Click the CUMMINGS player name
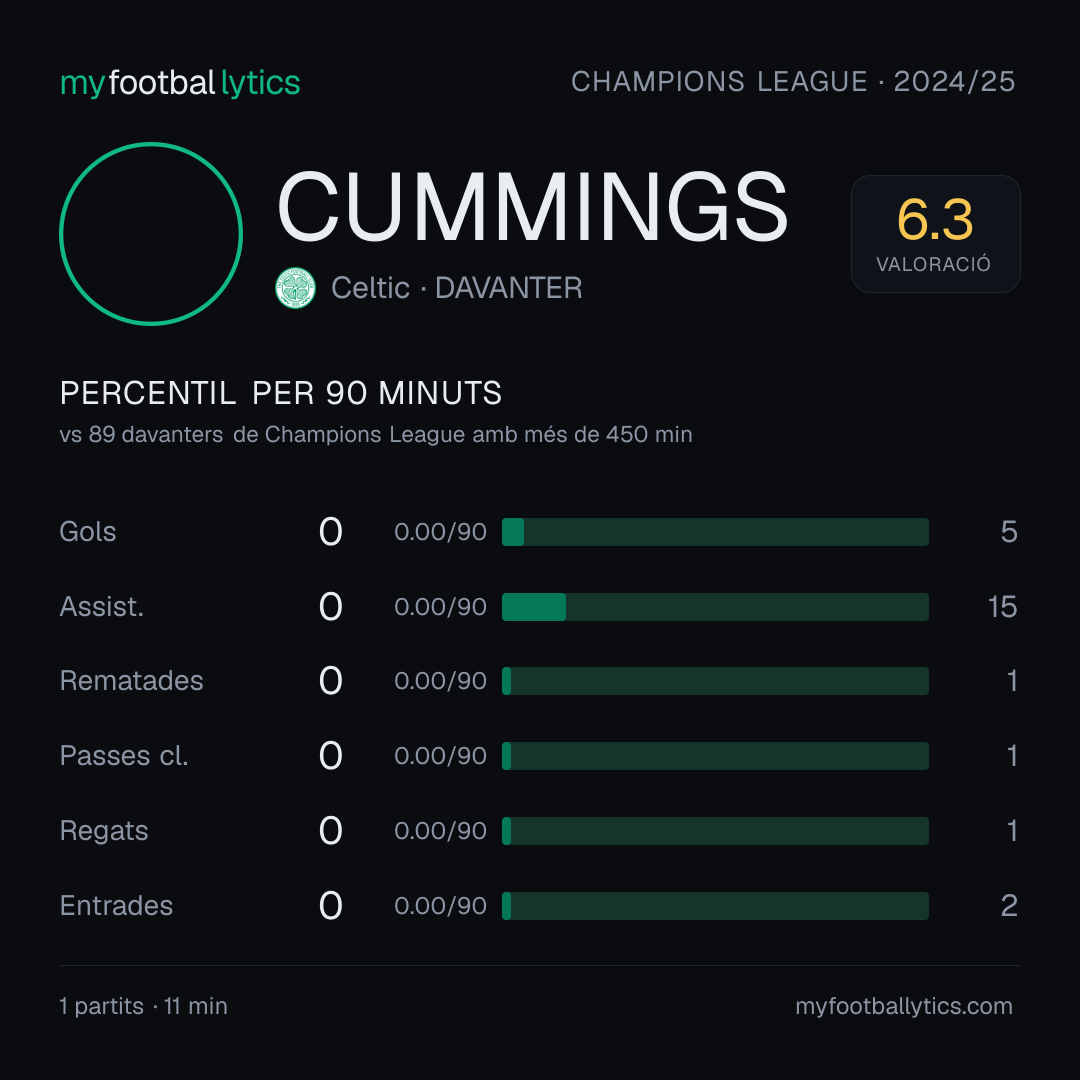 (x=532, y=207)
